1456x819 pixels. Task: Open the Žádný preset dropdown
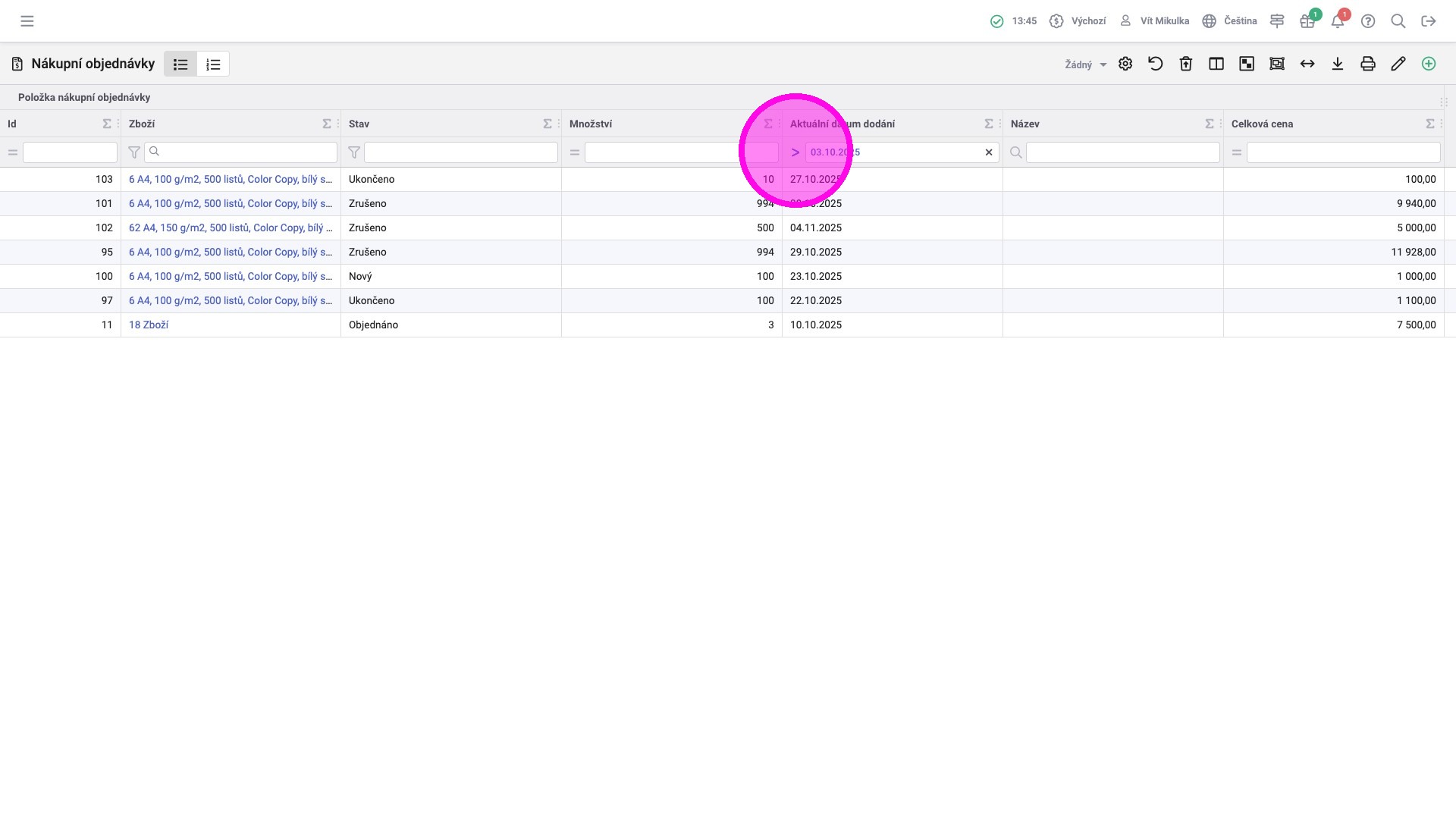pos(1085,64)
